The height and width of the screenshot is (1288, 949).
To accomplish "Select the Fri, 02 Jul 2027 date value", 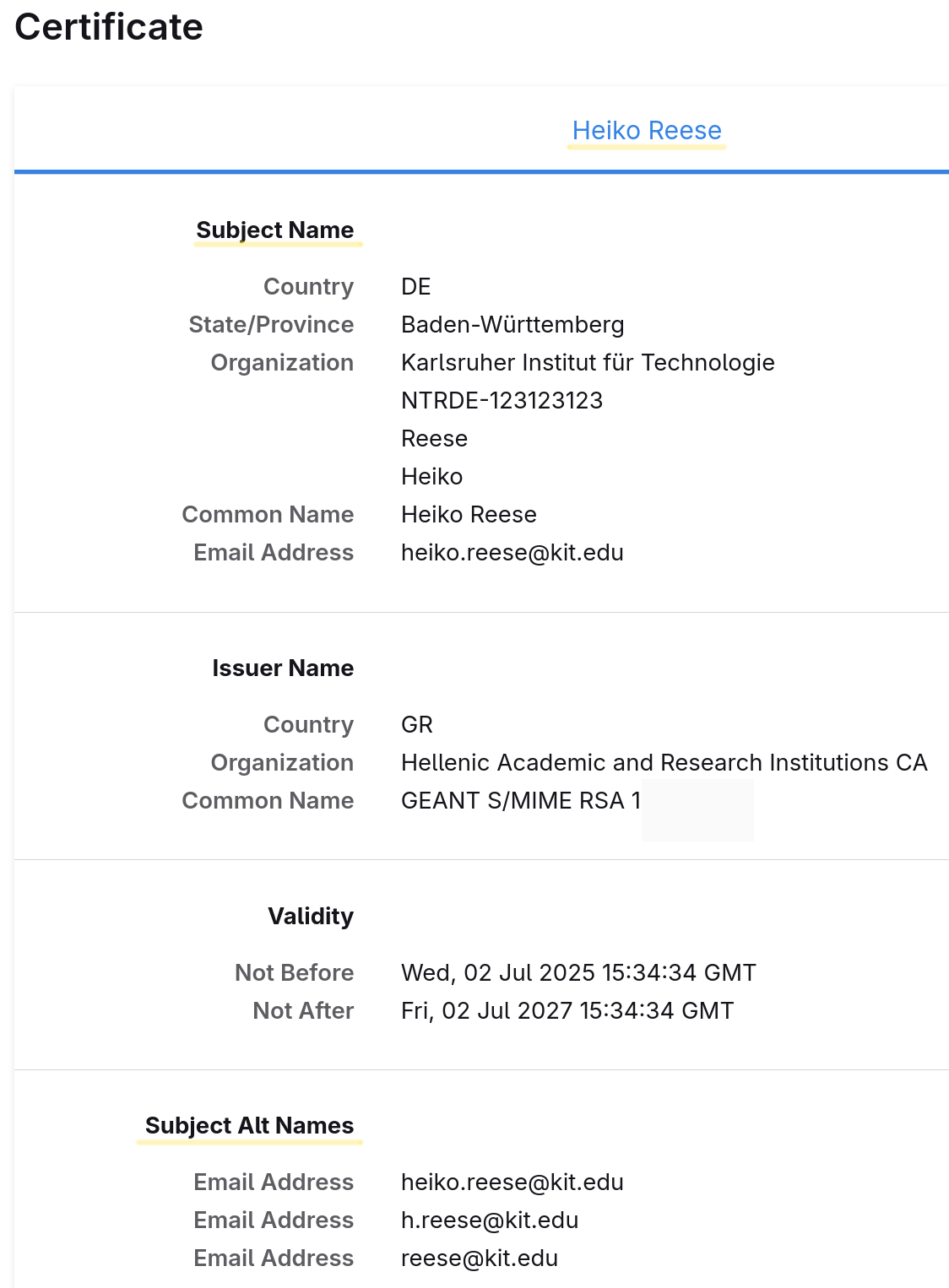I will click(x=567, y=1011).
